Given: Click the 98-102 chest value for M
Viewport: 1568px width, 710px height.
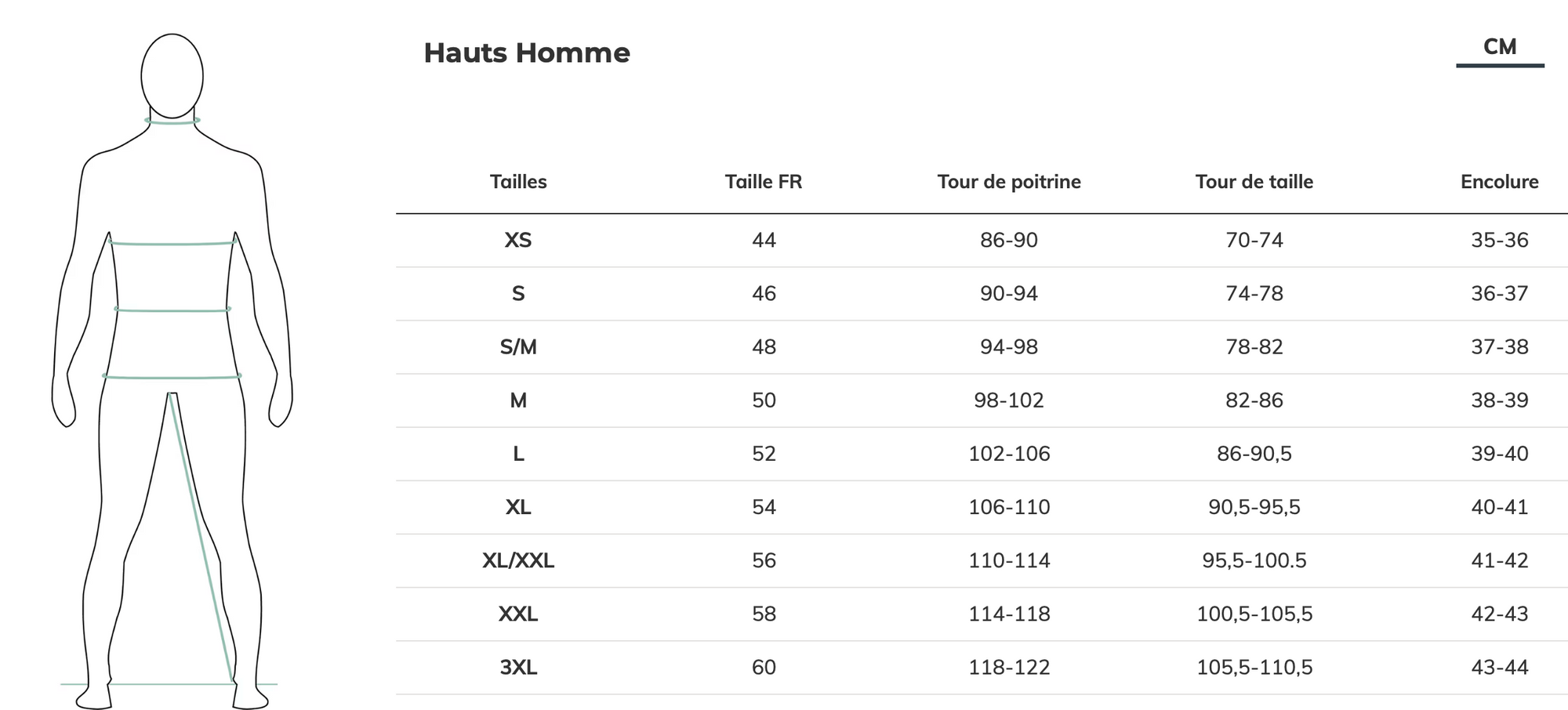Looking at the screenshot, I should tap(1009, 400).
